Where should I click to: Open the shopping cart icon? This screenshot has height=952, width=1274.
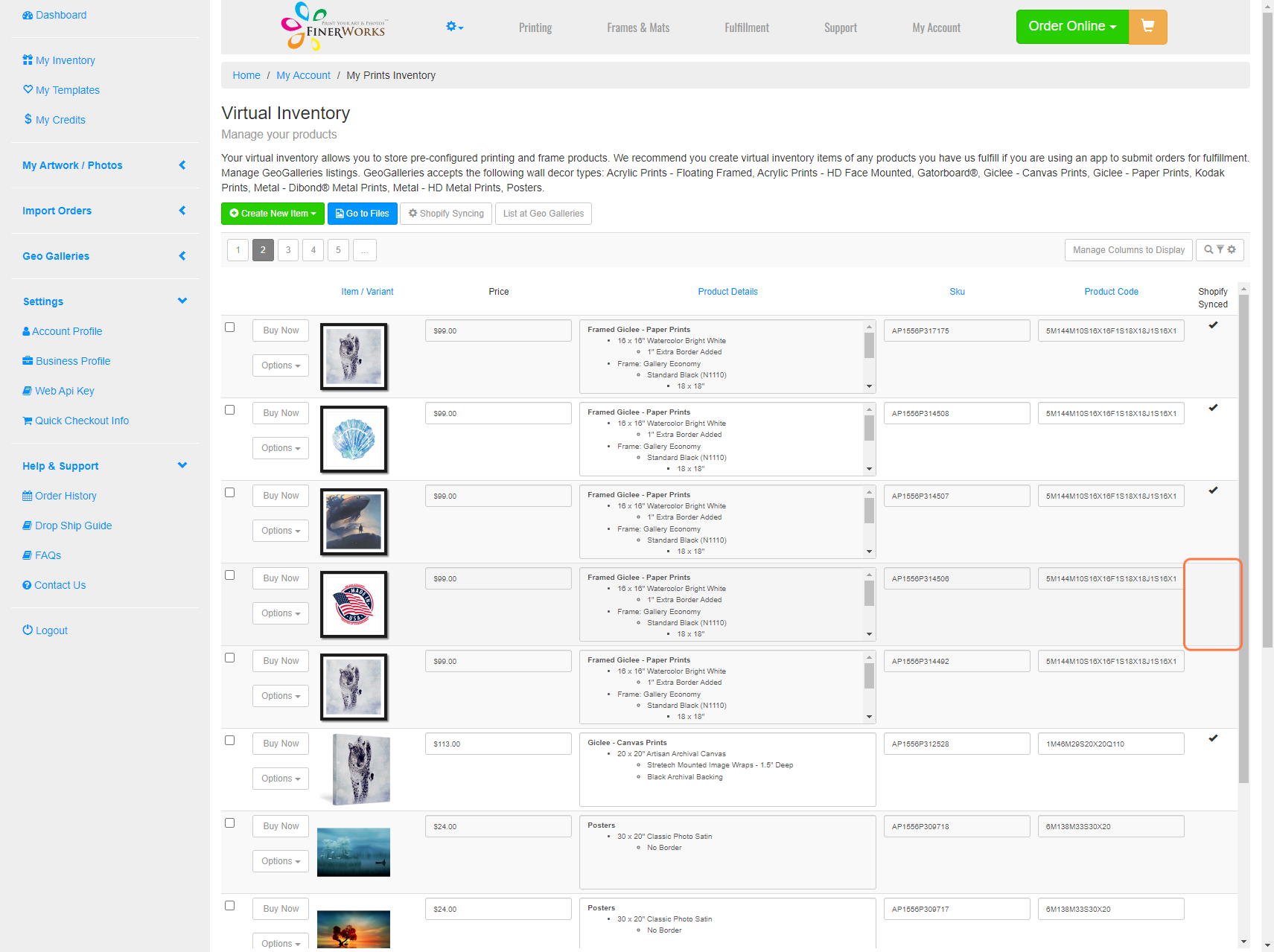(1147, 27)
